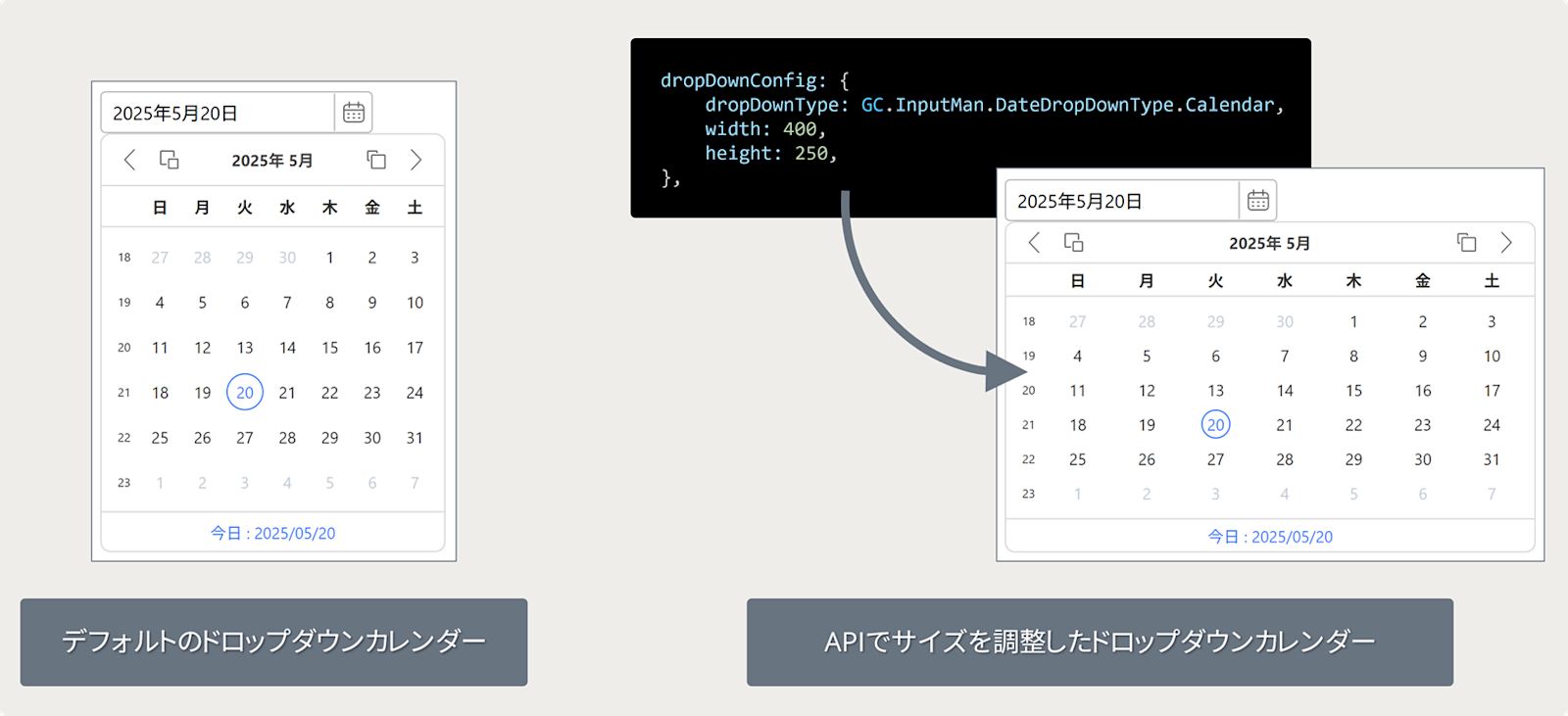Focus the date input of the resized calendar
Screen dimensions: 1568x716
[x=1122, y=201]
